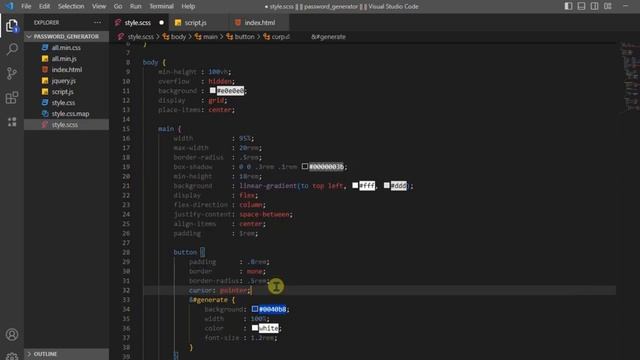The height and width of the screenshot is (360, 640).
Task: Expand the OUTLINE section
Action: (x=66, y=354)
